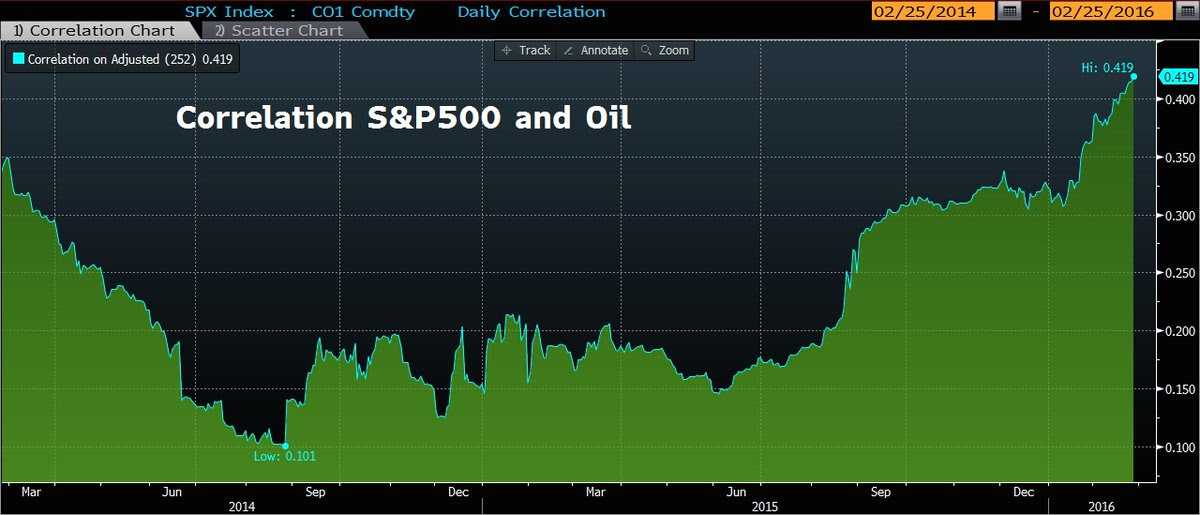This screenshot has height=515, width=1200.
Task: Switch to the Correlation Chart tab
Action: click(x=95, y=31)
